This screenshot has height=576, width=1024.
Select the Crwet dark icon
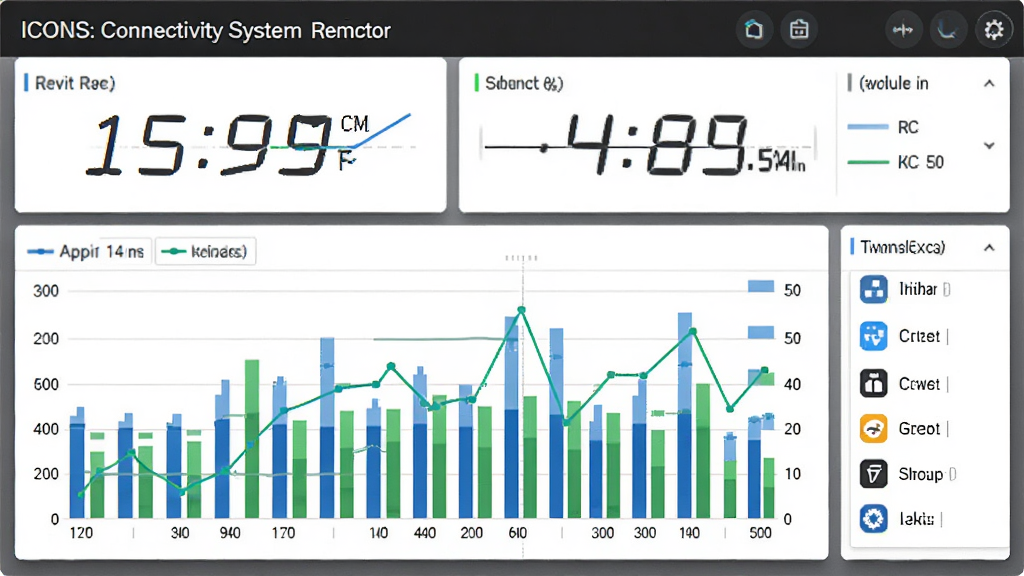coord(873,383)
